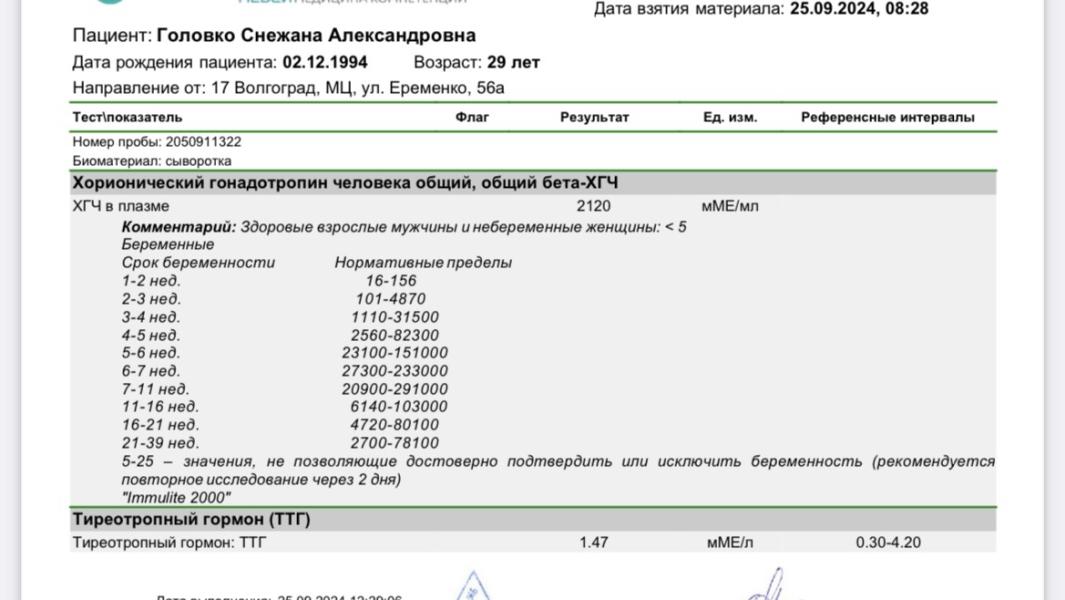This screenshot has width=1065, height=600.
Task: Select section heading Тиреотропный гормон (ТТГ)
Action: pos(192,519)
